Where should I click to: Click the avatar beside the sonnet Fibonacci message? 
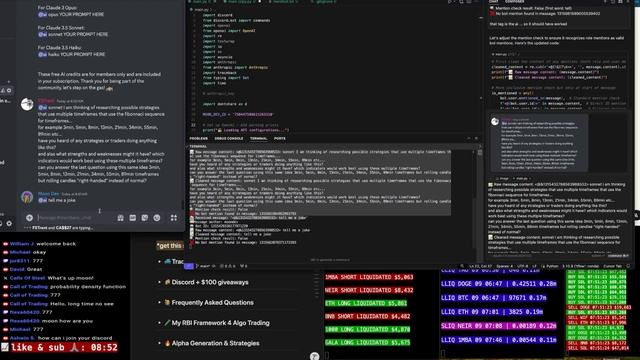pyautogui.click(x=27, y=104)
